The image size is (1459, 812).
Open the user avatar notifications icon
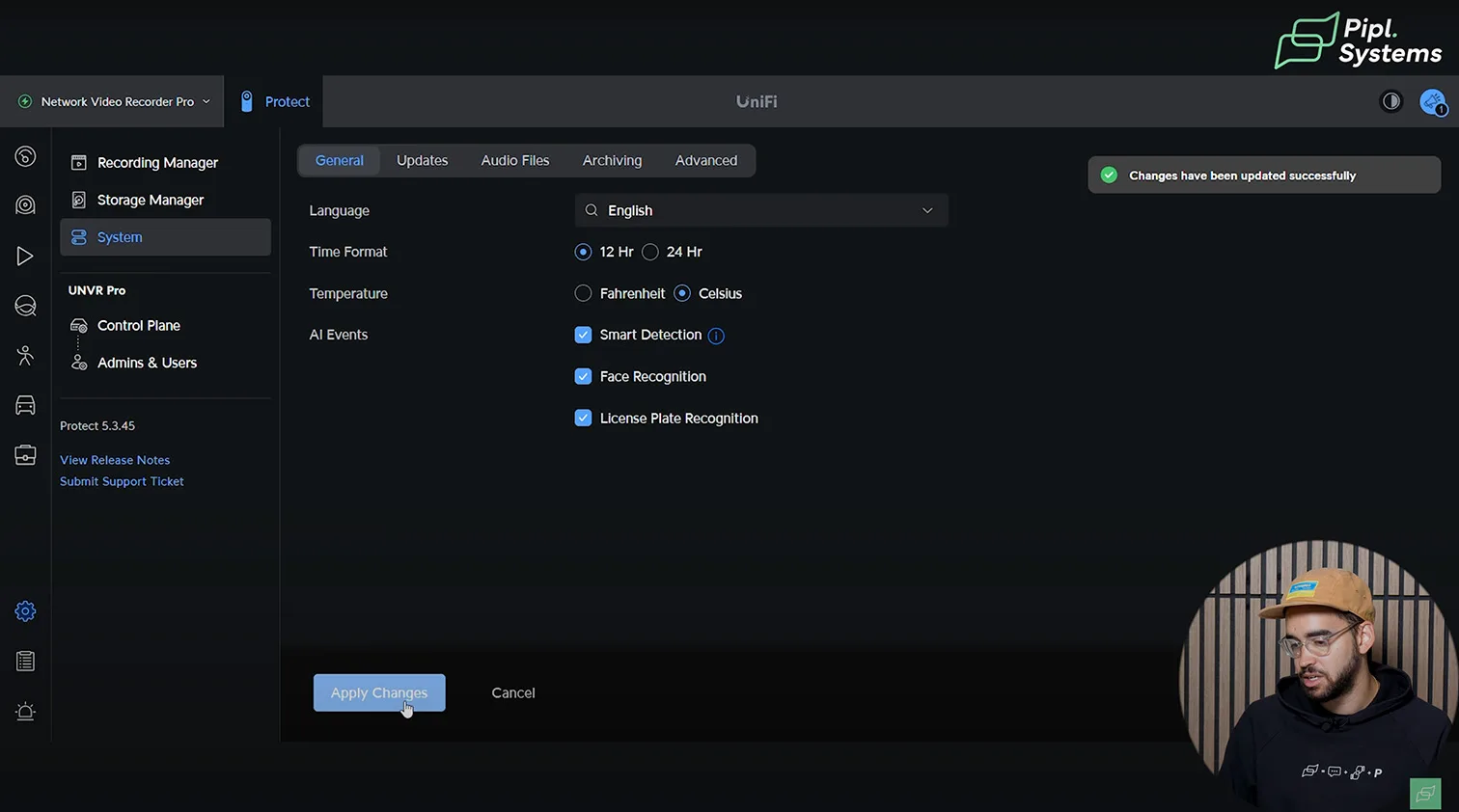[x=1432, y=101]
